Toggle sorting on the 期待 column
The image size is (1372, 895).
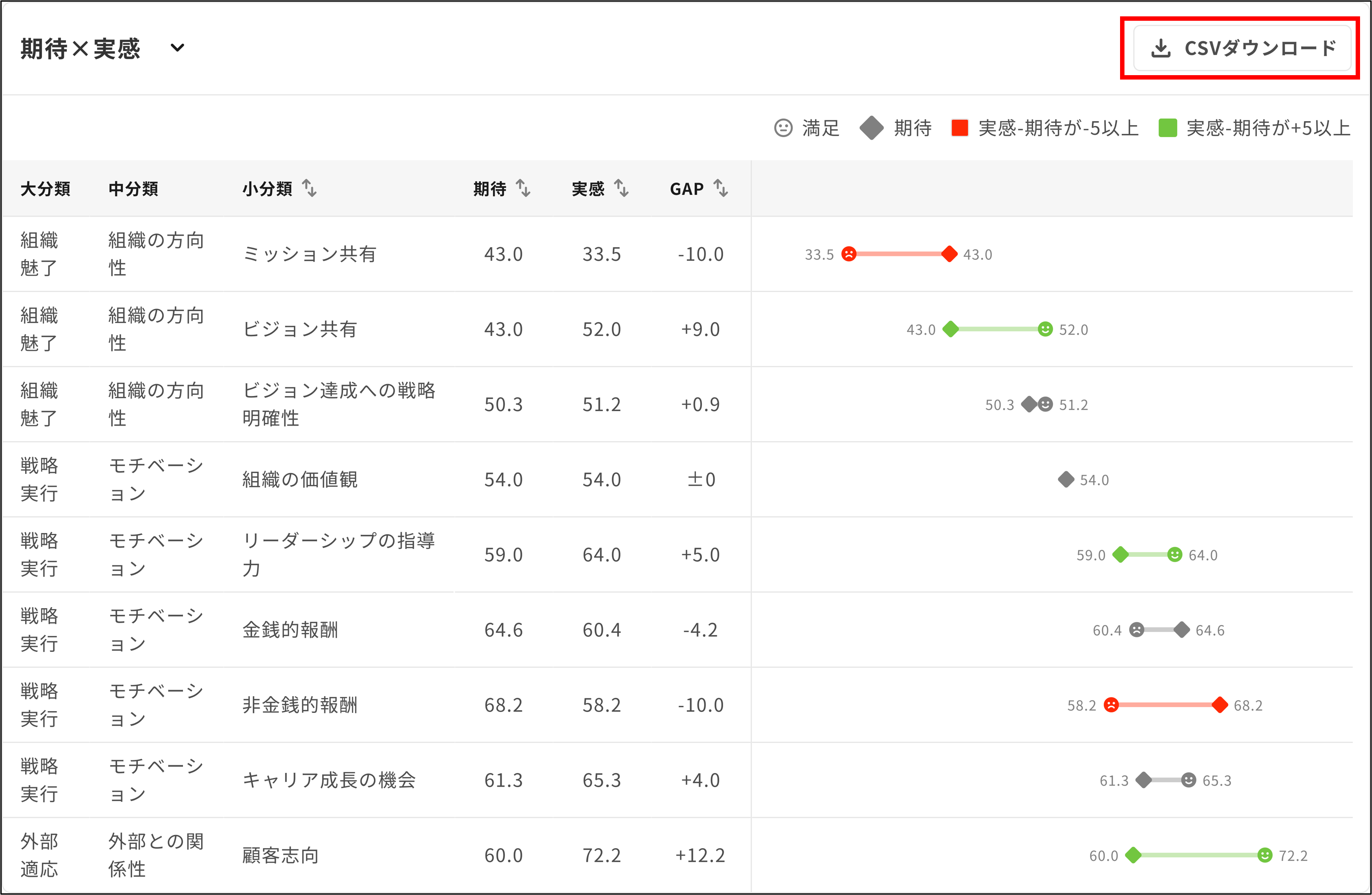(523, 188)
